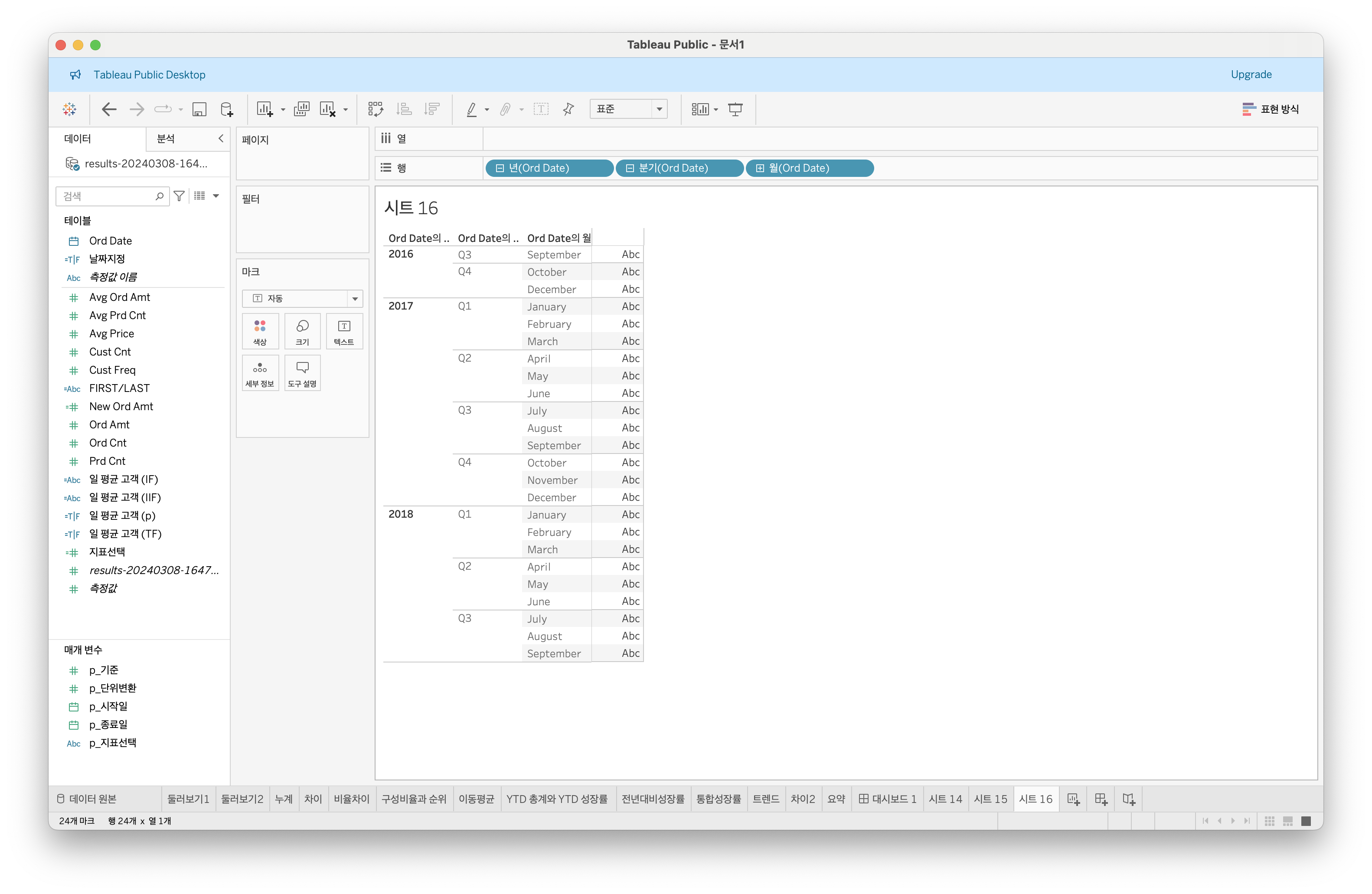The image size is (1372, 894).
Task: Expand the 월(Ord Date) pill
Action: pos(760,168)
